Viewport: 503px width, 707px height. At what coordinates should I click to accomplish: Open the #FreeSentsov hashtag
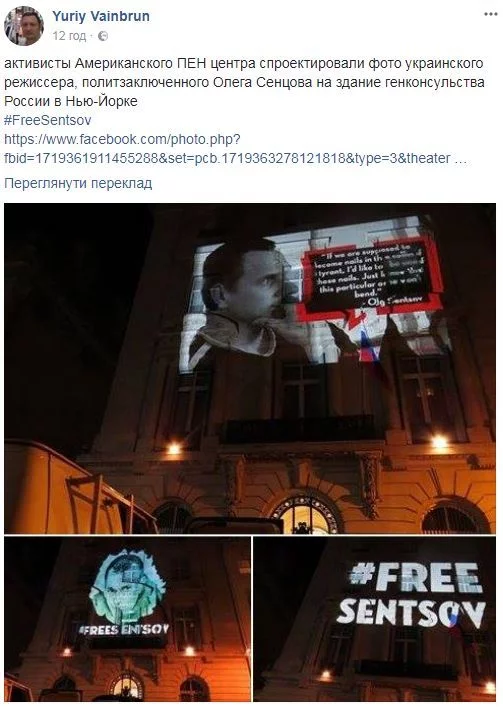48,120
